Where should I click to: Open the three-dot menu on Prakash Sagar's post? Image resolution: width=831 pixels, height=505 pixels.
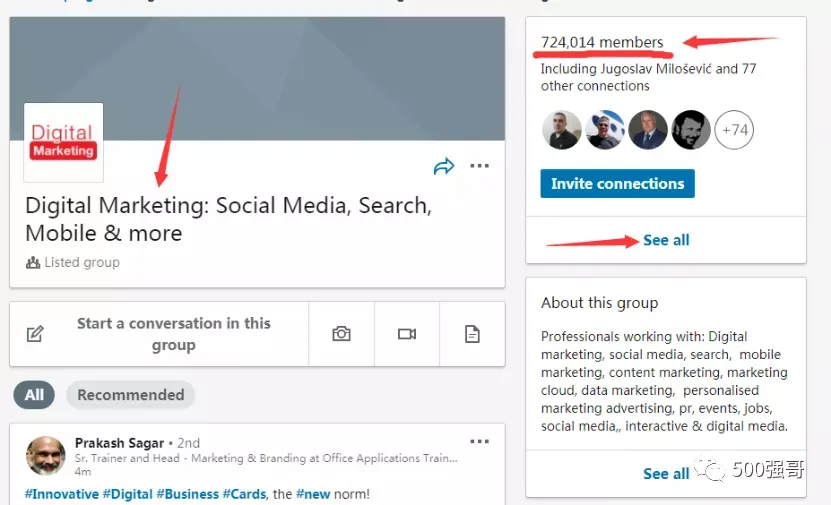click(480, 441)
